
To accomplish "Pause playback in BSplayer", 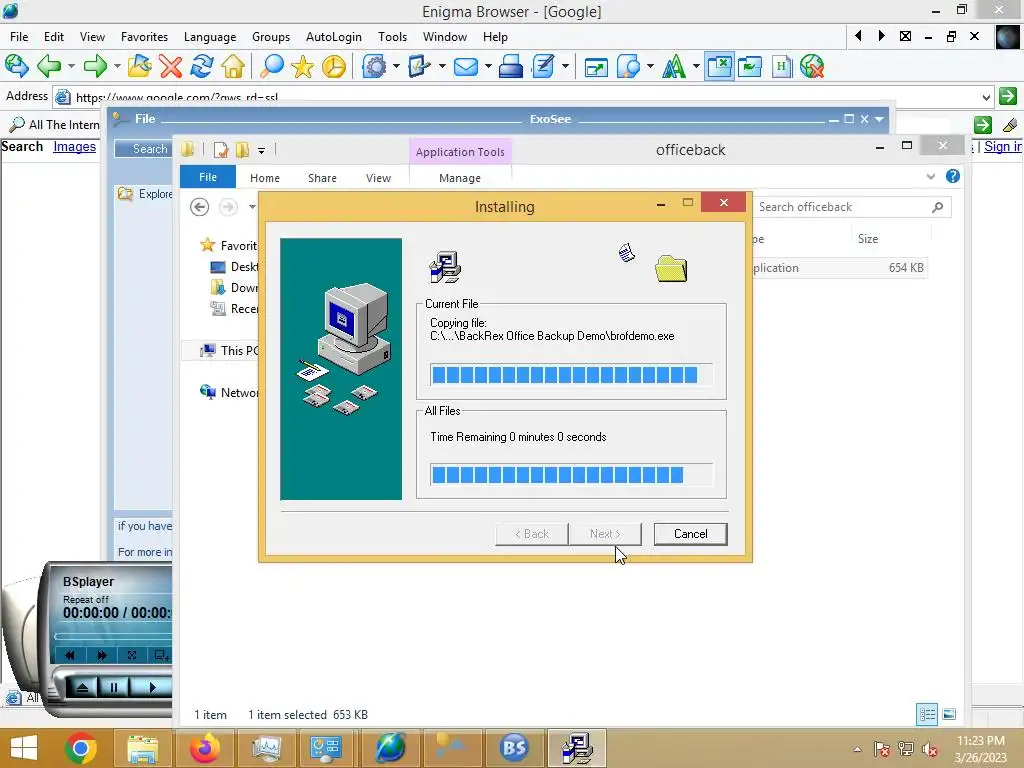I will coord(114,687).
